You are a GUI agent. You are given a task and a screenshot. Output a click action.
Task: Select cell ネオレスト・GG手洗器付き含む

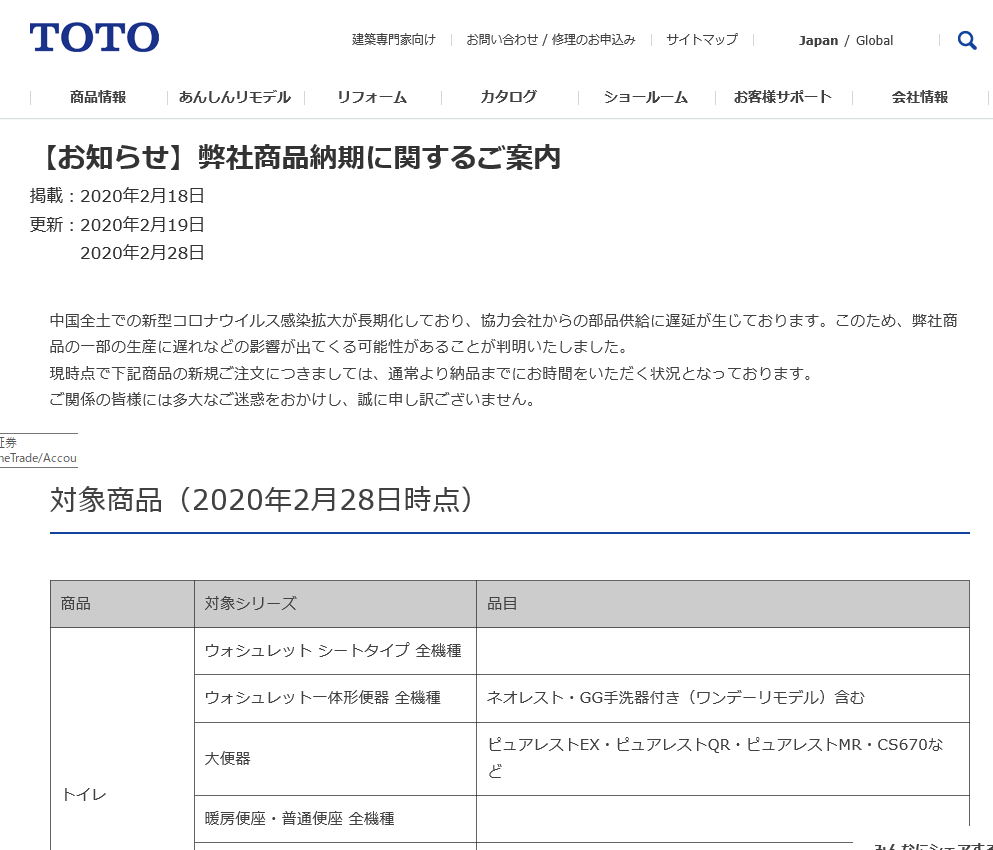(x=723, y=698)
